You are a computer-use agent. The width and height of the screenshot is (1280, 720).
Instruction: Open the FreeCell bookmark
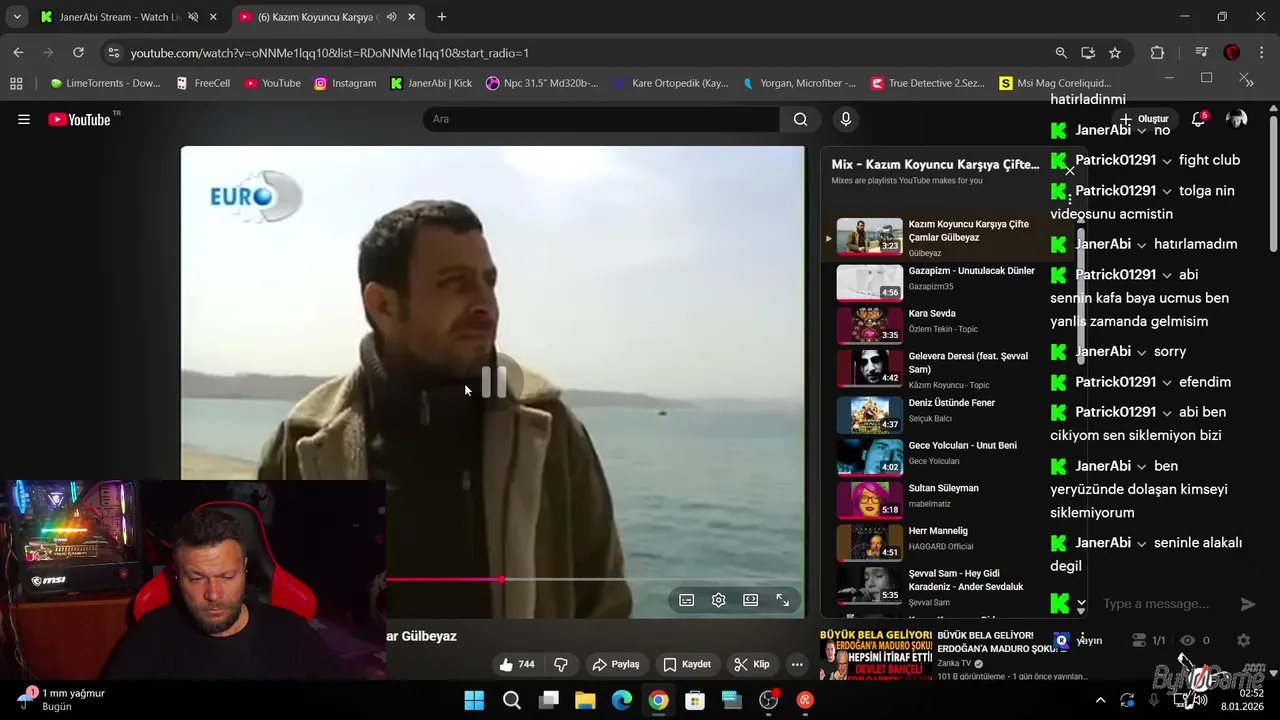pos(203,83)
